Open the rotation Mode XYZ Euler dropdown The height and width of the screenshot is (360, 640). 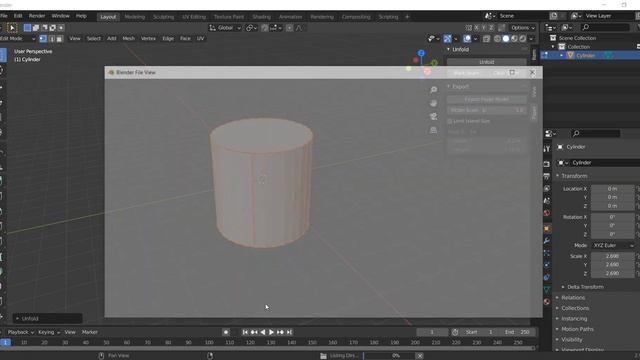[x=613, y=245]
